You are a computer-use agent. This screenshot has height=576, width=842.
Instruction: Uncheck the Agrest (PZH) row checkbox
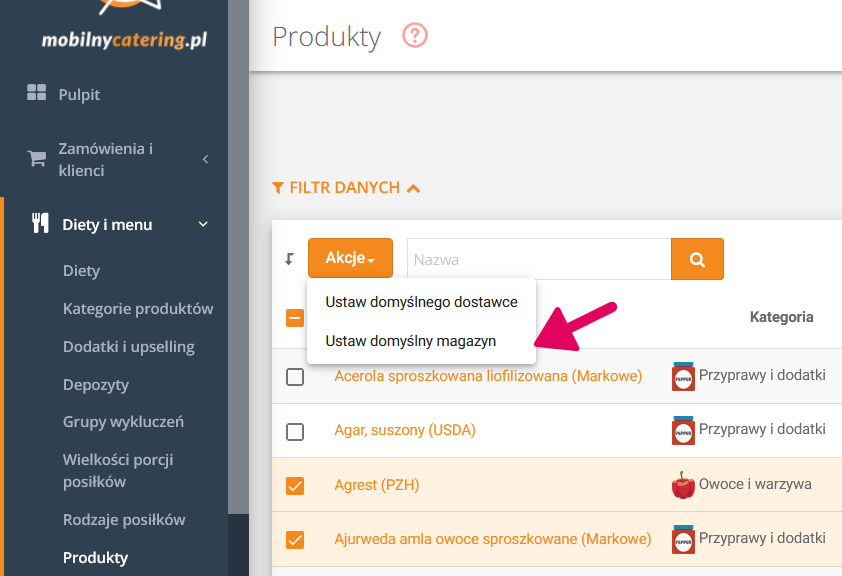pyautogui.click(x=295, y=486)
